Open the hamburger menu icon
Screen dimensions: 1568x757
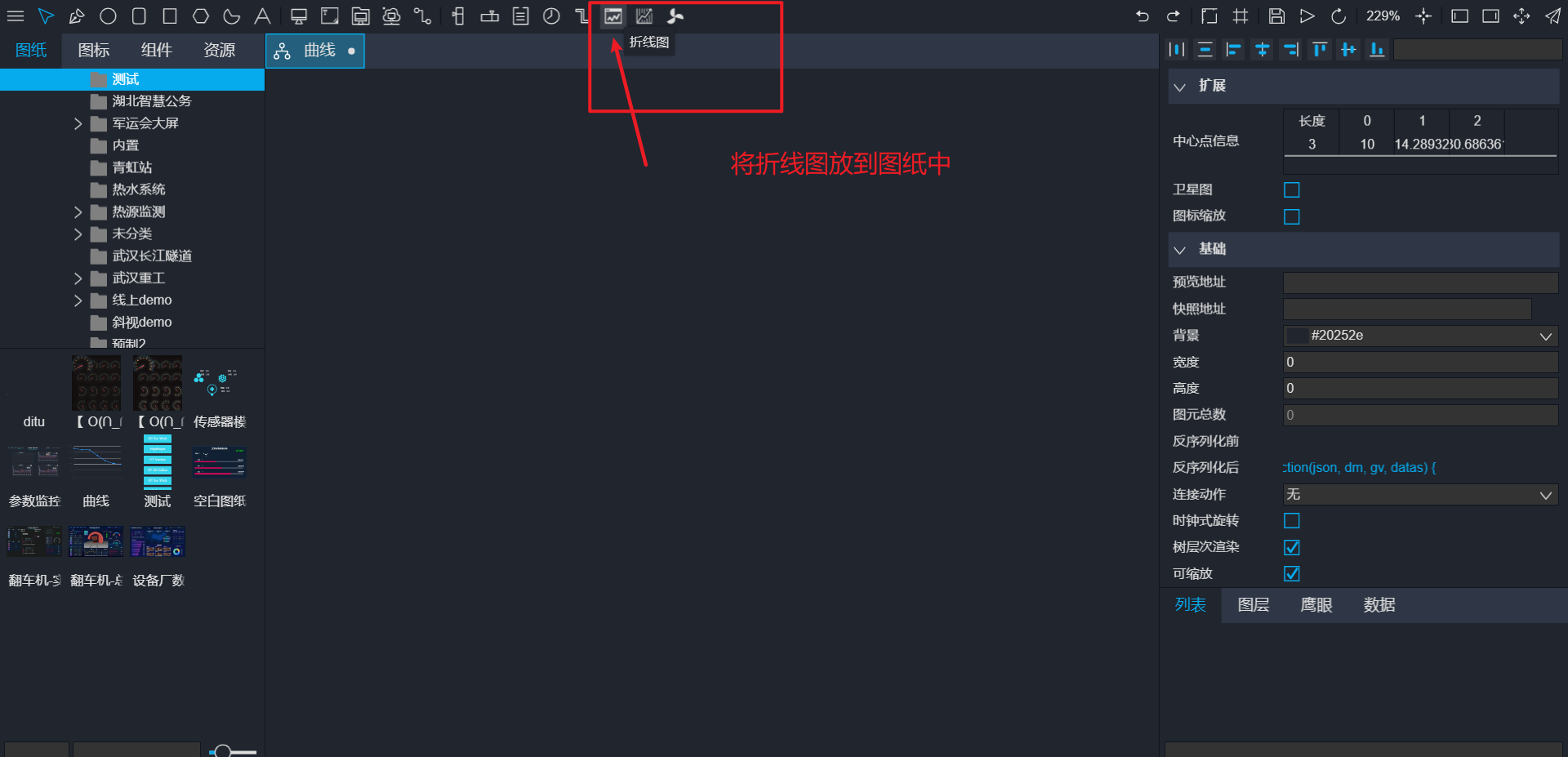click(x=16, y=16)
